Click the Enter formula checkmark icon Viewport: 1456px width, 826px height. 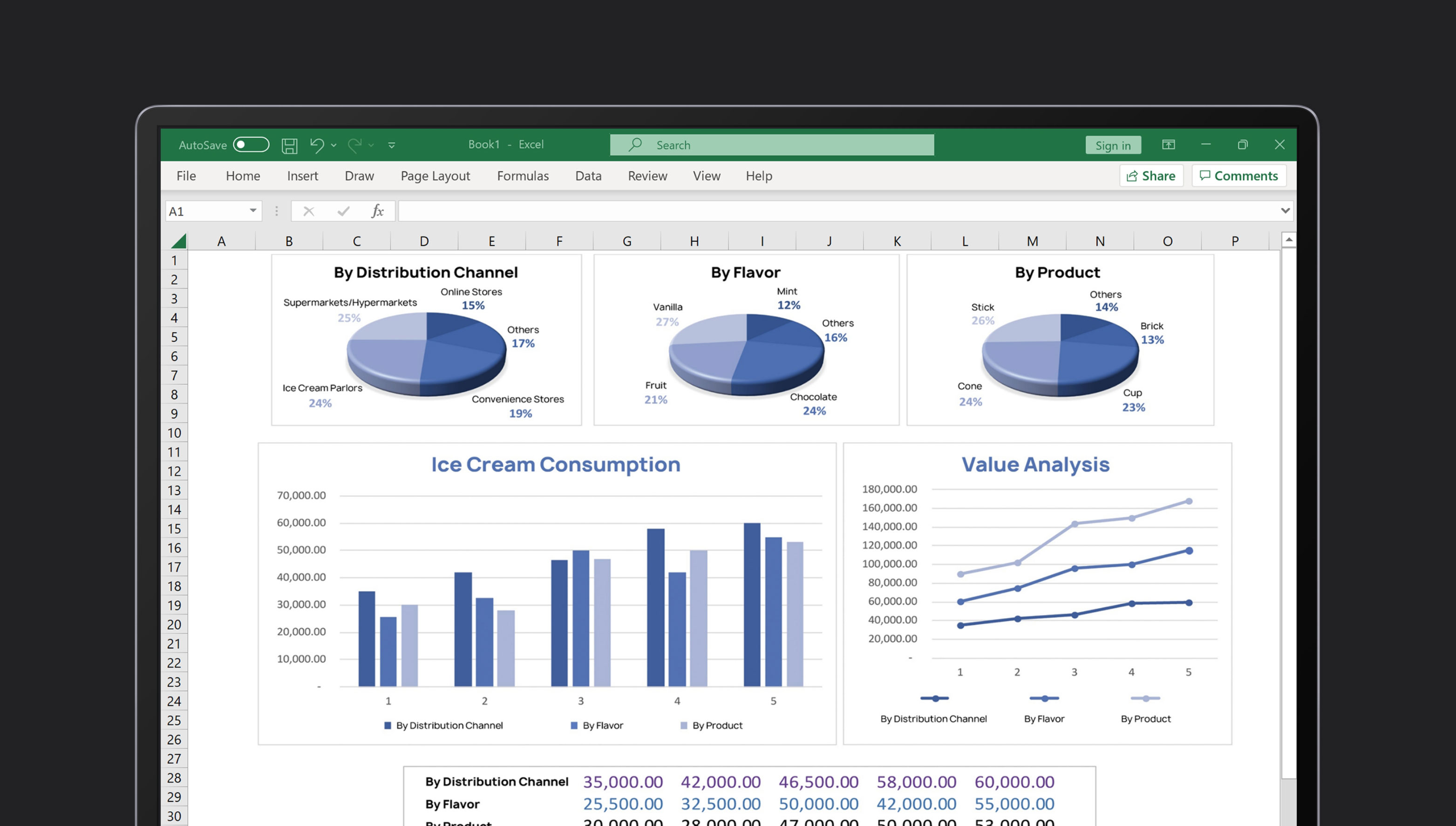tap(343, 211)
